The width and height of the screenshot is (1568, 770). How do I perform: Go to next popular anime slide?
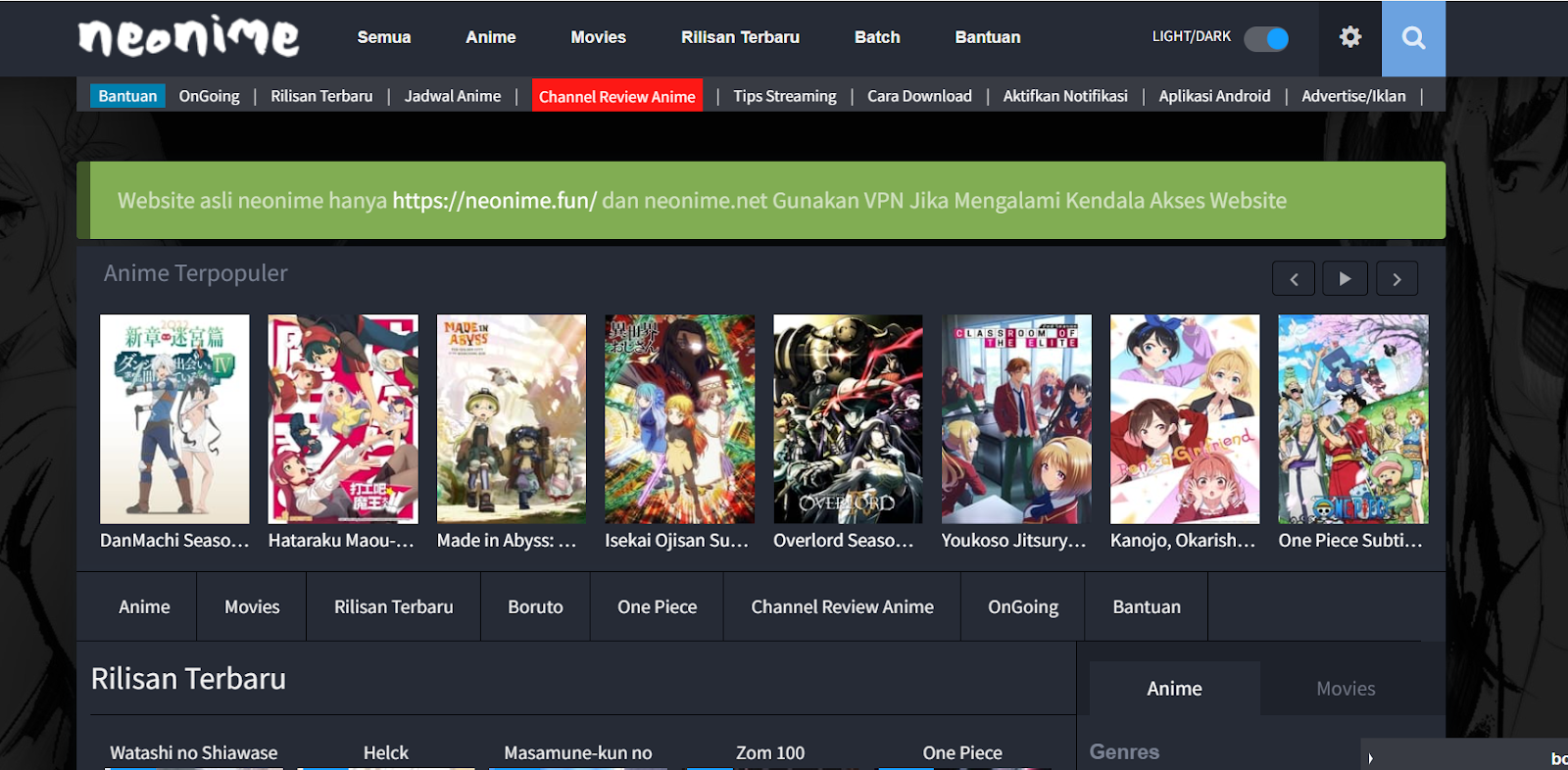coord(1396,279)
